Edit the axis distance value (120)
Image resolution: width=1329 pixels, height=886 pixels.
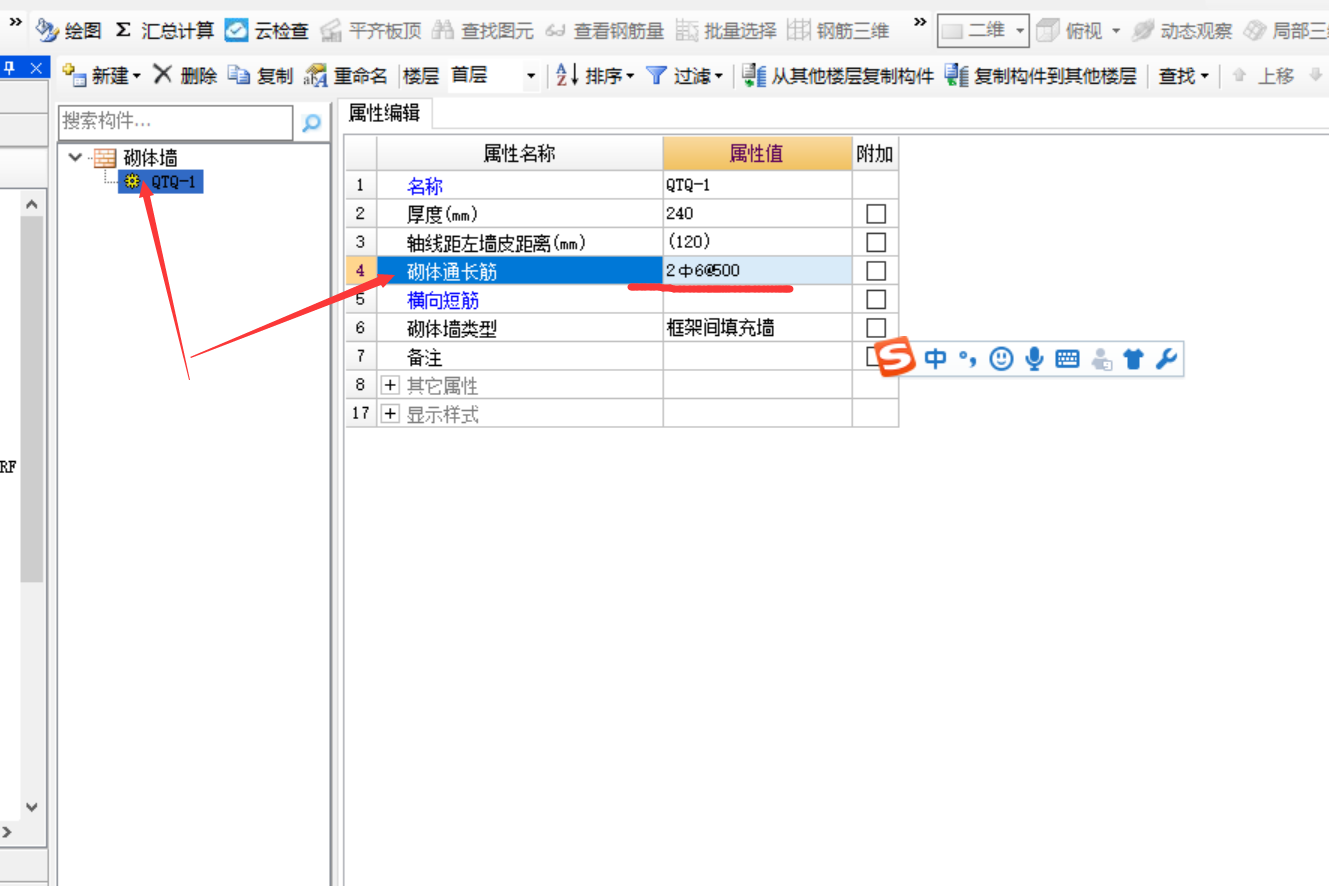[757, 242]
